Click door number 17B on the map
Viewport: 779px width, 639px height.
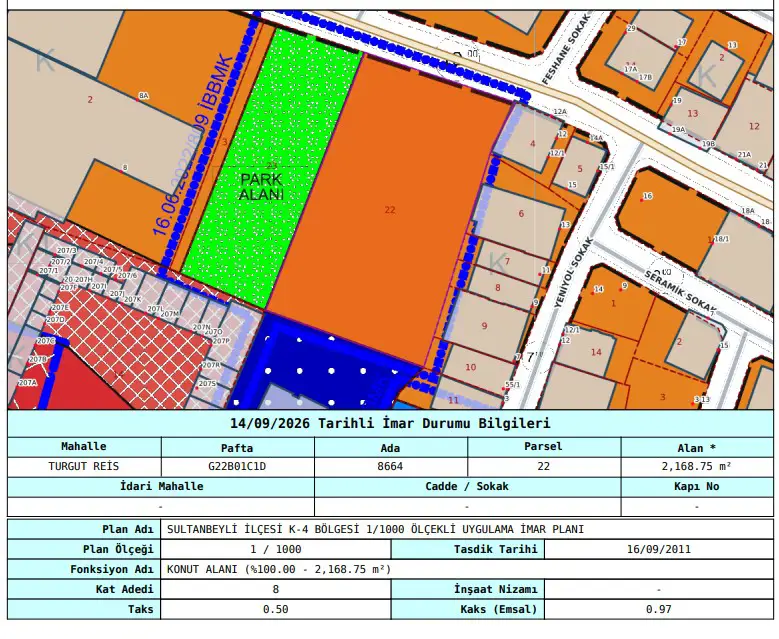pos(645,77)
